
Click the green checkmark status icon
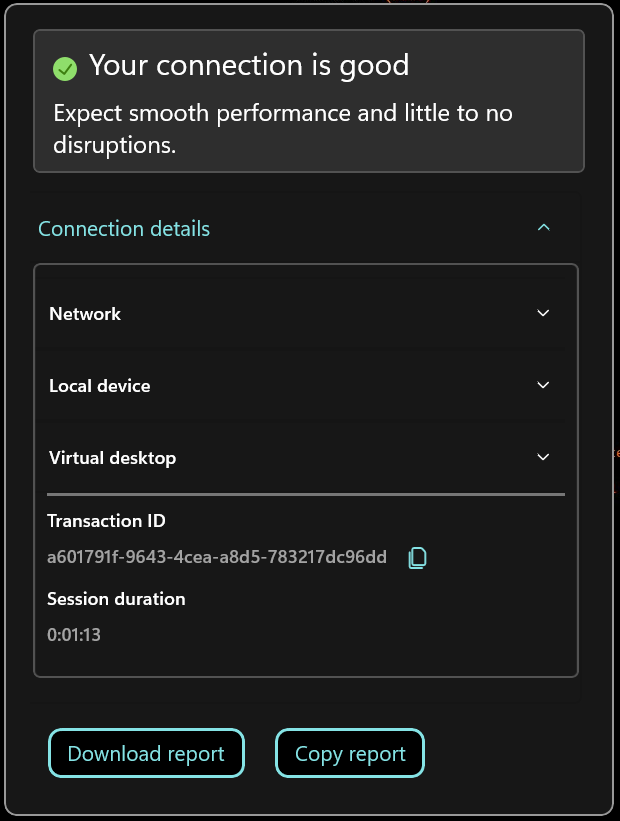tap(65, 68)
